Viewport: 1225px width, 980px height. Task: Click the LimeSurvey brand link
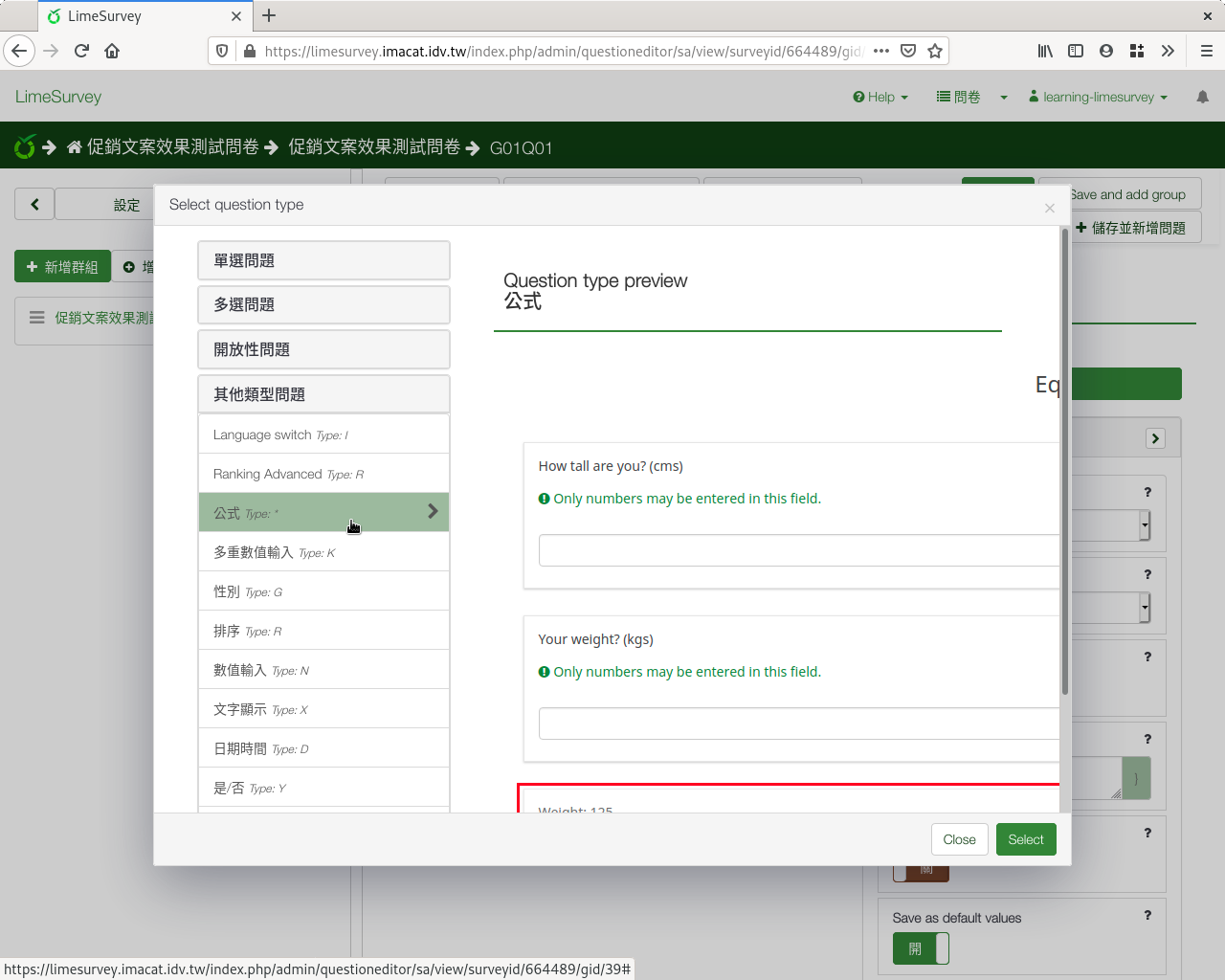click(x=58, y=97)
